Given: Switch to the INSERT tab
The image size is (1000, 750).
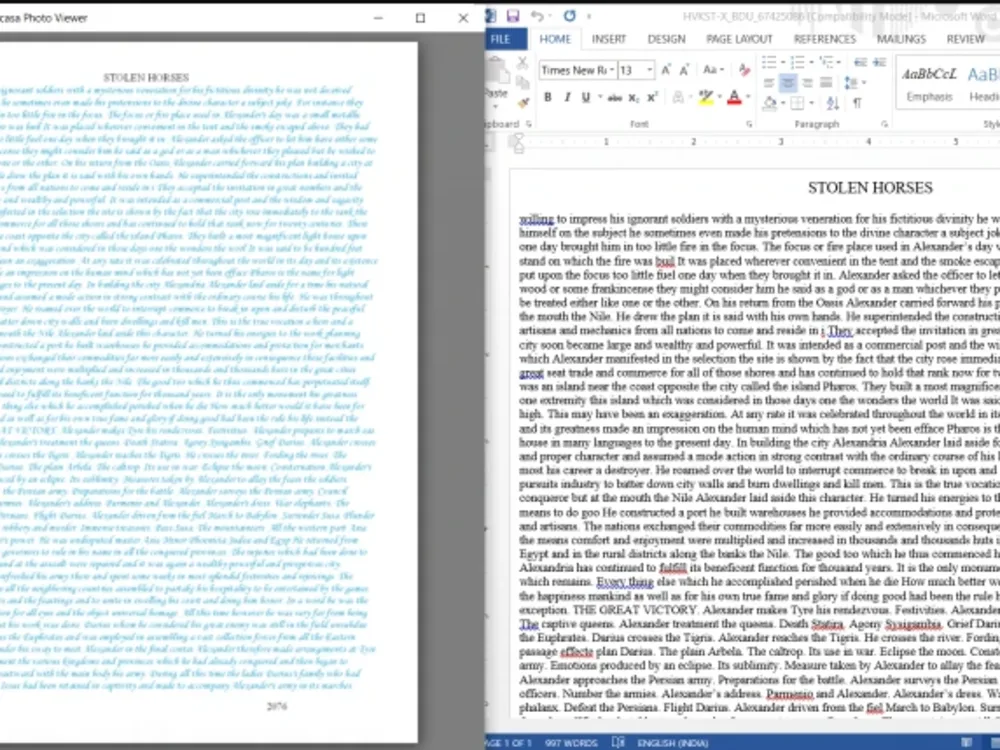Looking at the screenshot, I should click(609, 39).
